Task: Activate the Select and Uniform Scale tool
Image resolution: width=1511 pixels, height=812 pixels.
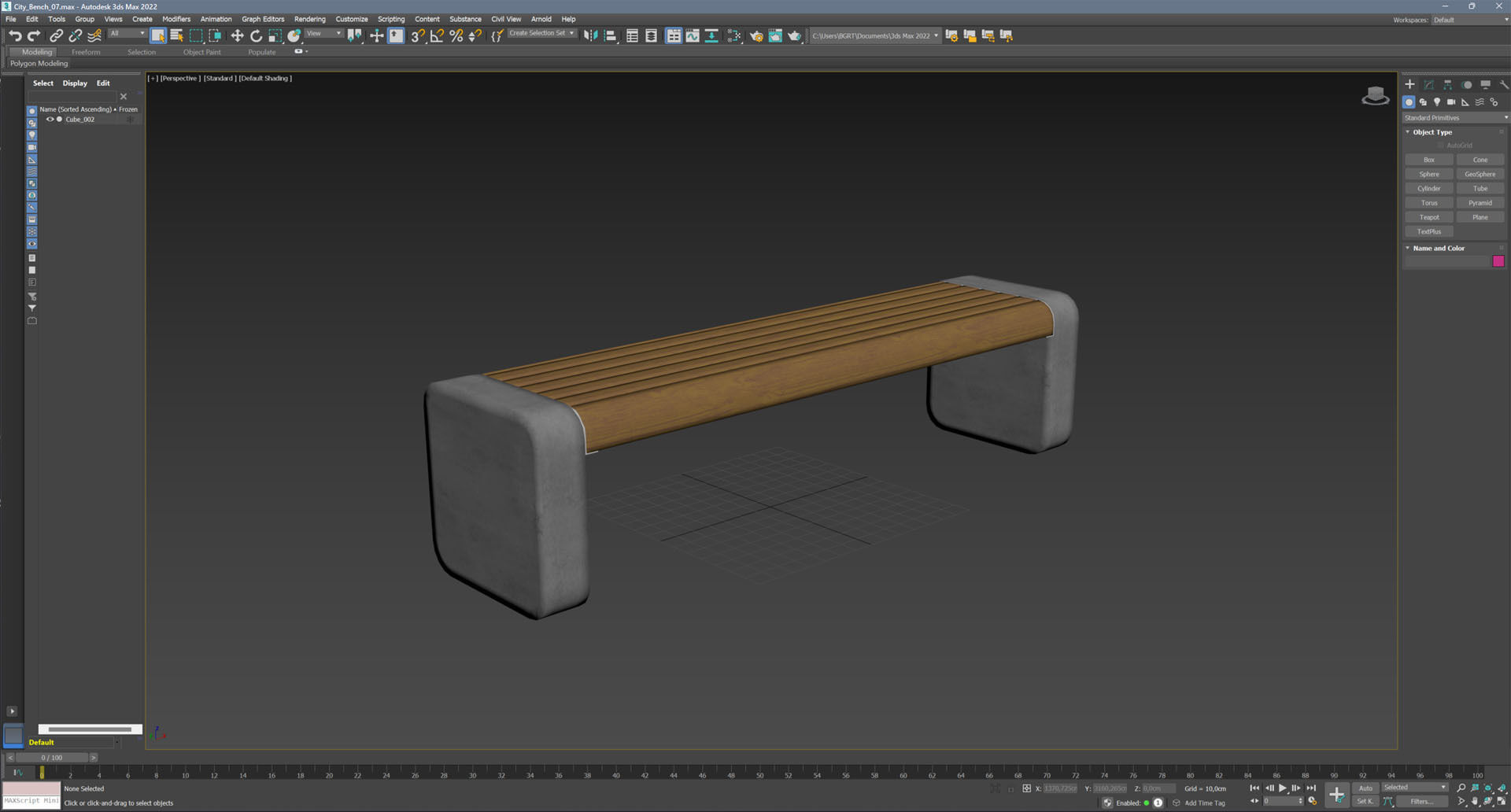Action: point(275,35)
